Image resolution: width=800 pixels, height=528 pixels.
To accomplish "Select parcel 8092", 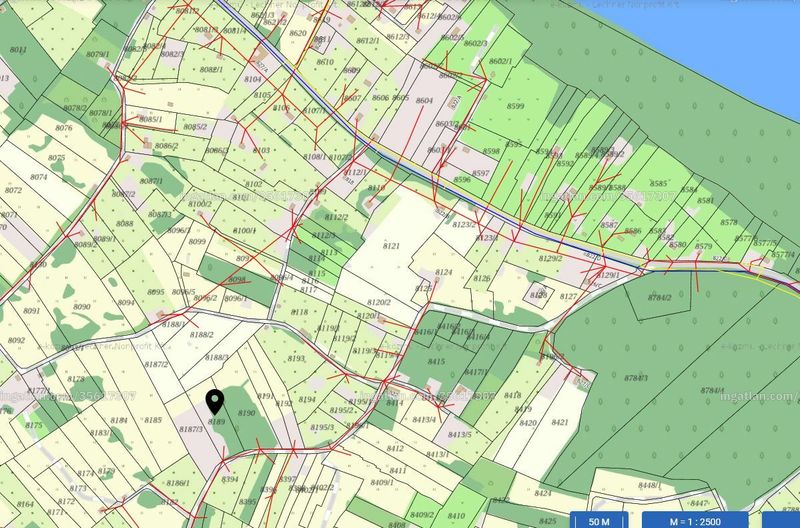I will [16, 340].
